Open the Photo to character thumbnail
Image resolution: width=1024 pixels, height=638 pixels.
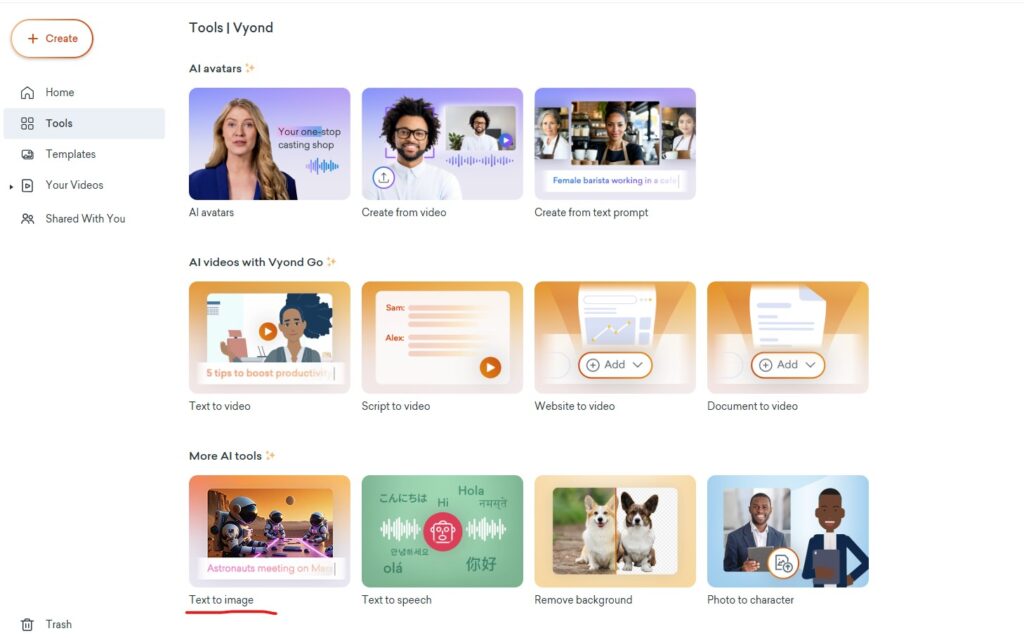788,531
